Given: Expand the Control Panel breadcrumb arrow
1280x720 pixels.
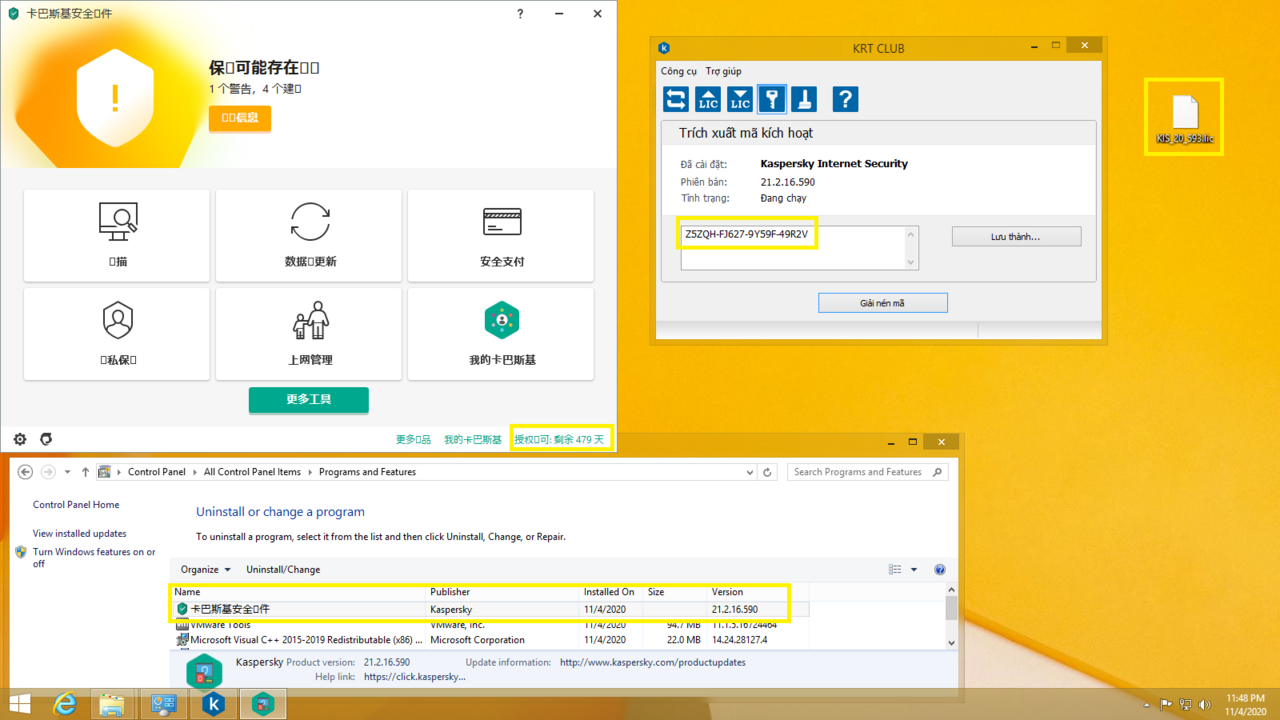Looking at the screenshot, I should [x=195, y=472].
